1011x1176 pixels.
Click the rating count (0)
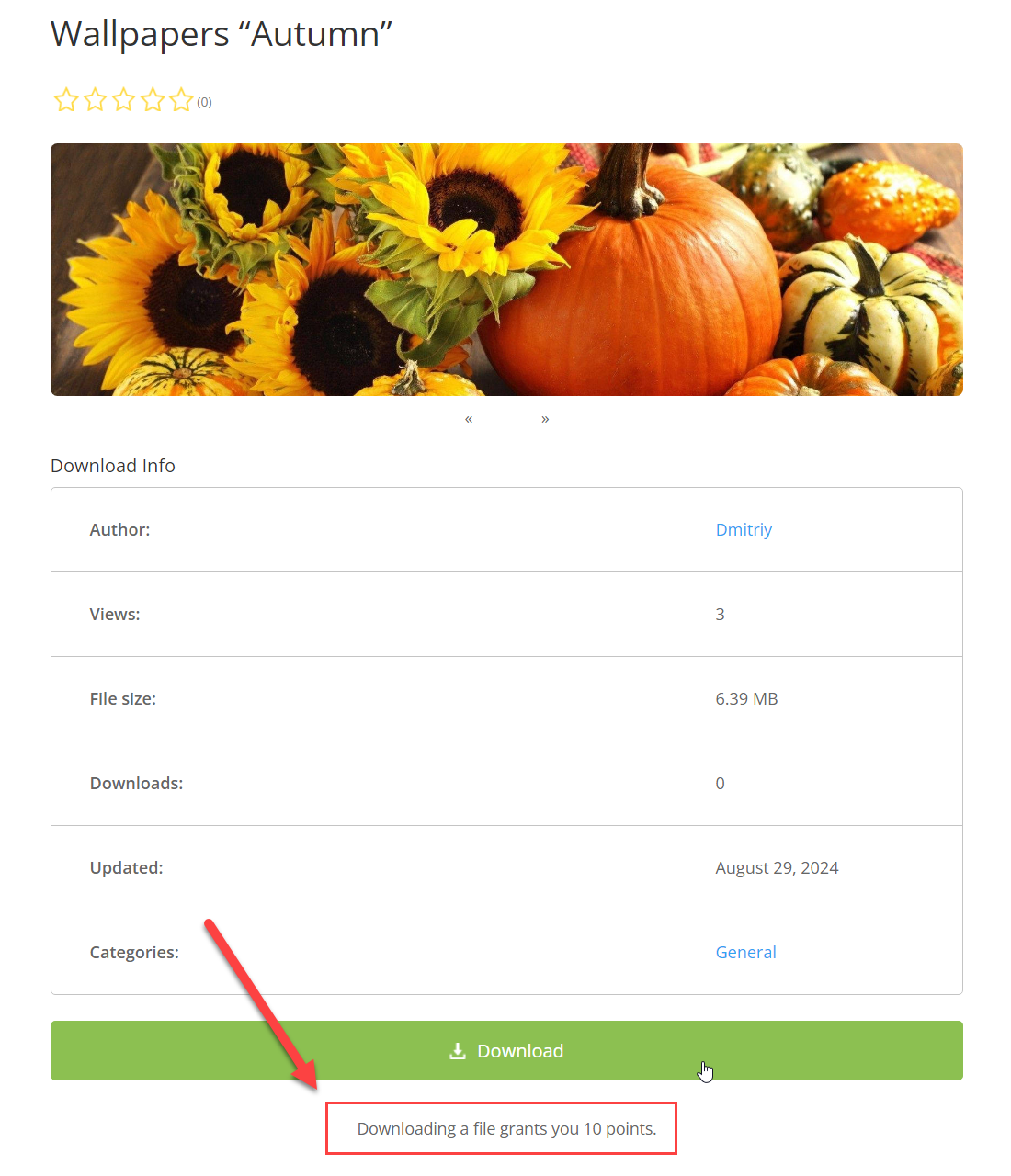pyautogui.click(x=204, y=102)
